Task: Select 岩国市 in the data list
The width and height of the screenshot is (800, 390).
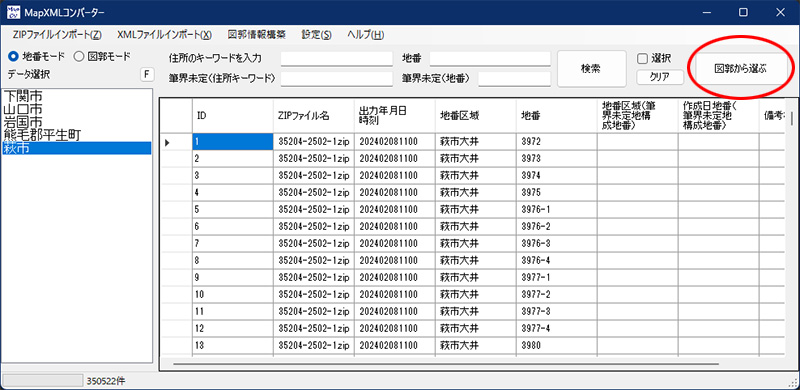Action: [77, 122]
